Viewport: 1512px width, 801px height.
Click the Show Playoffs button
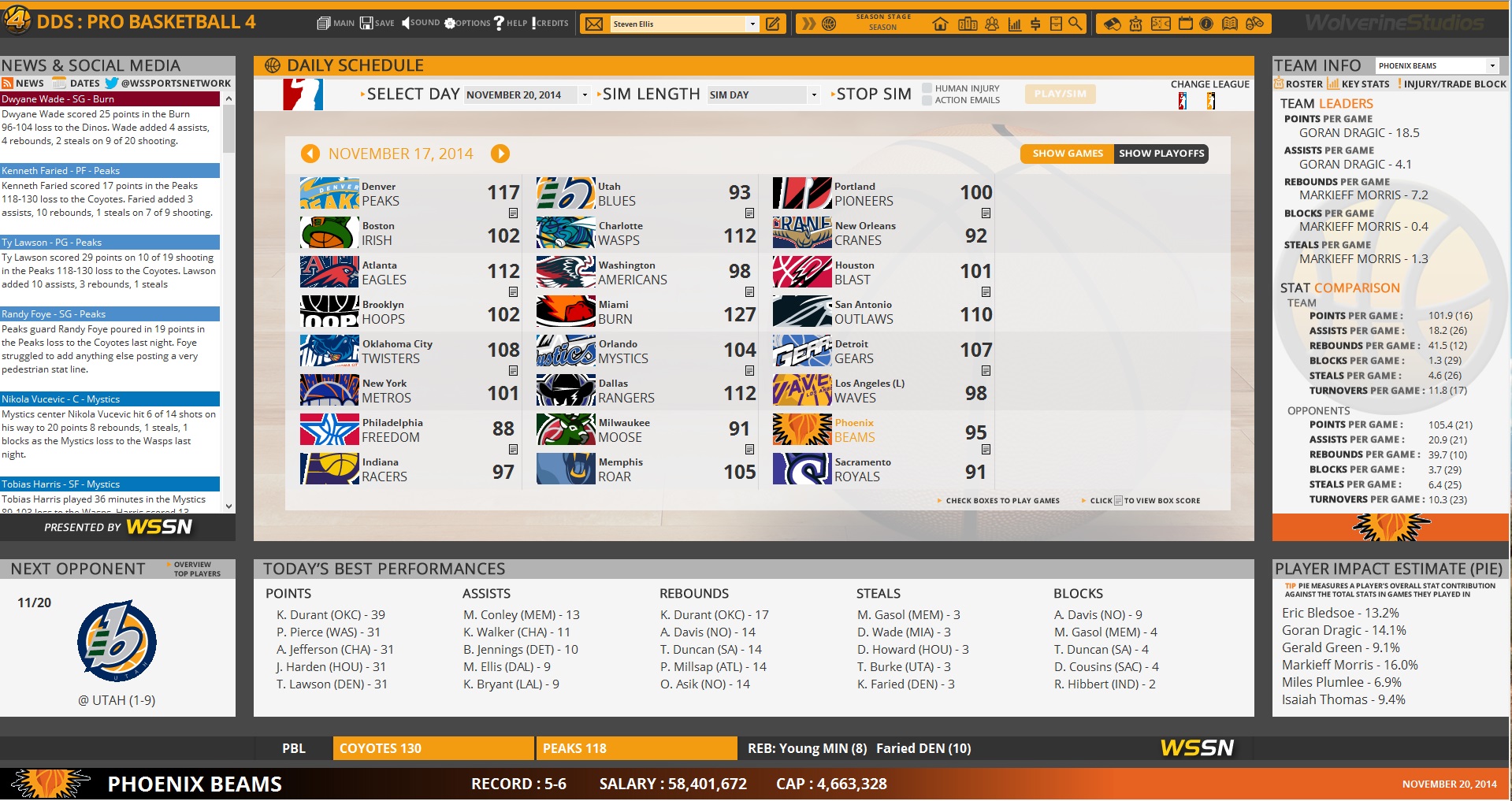1161,154
